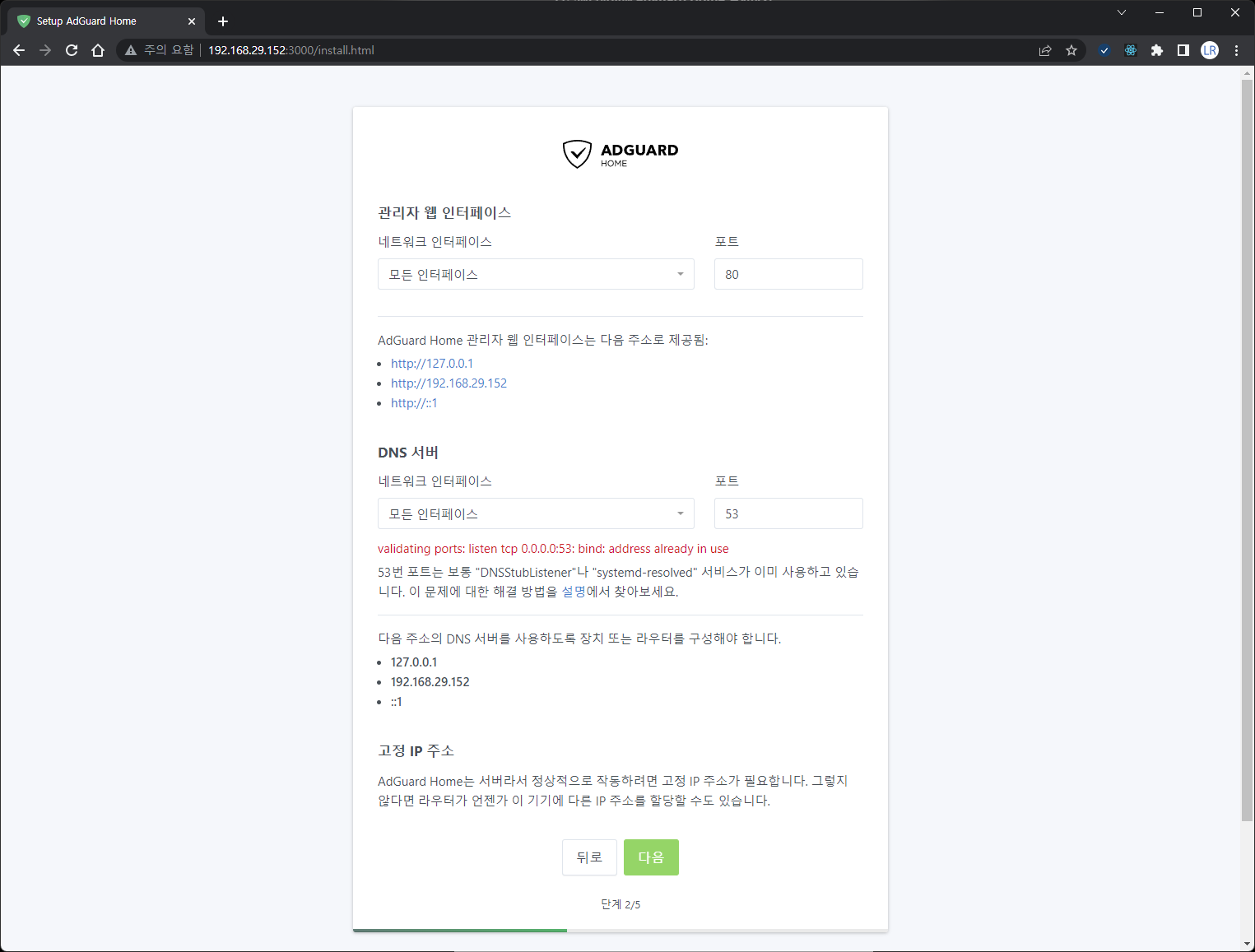Open the React developer tools extension

(x=1131, y=50)
